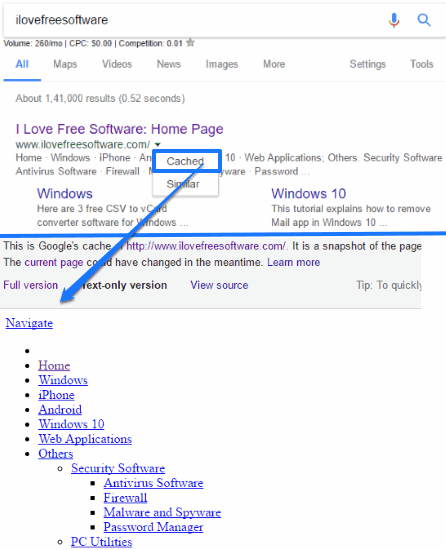Click the About 1,41,000 results text

tap(100, 98)
